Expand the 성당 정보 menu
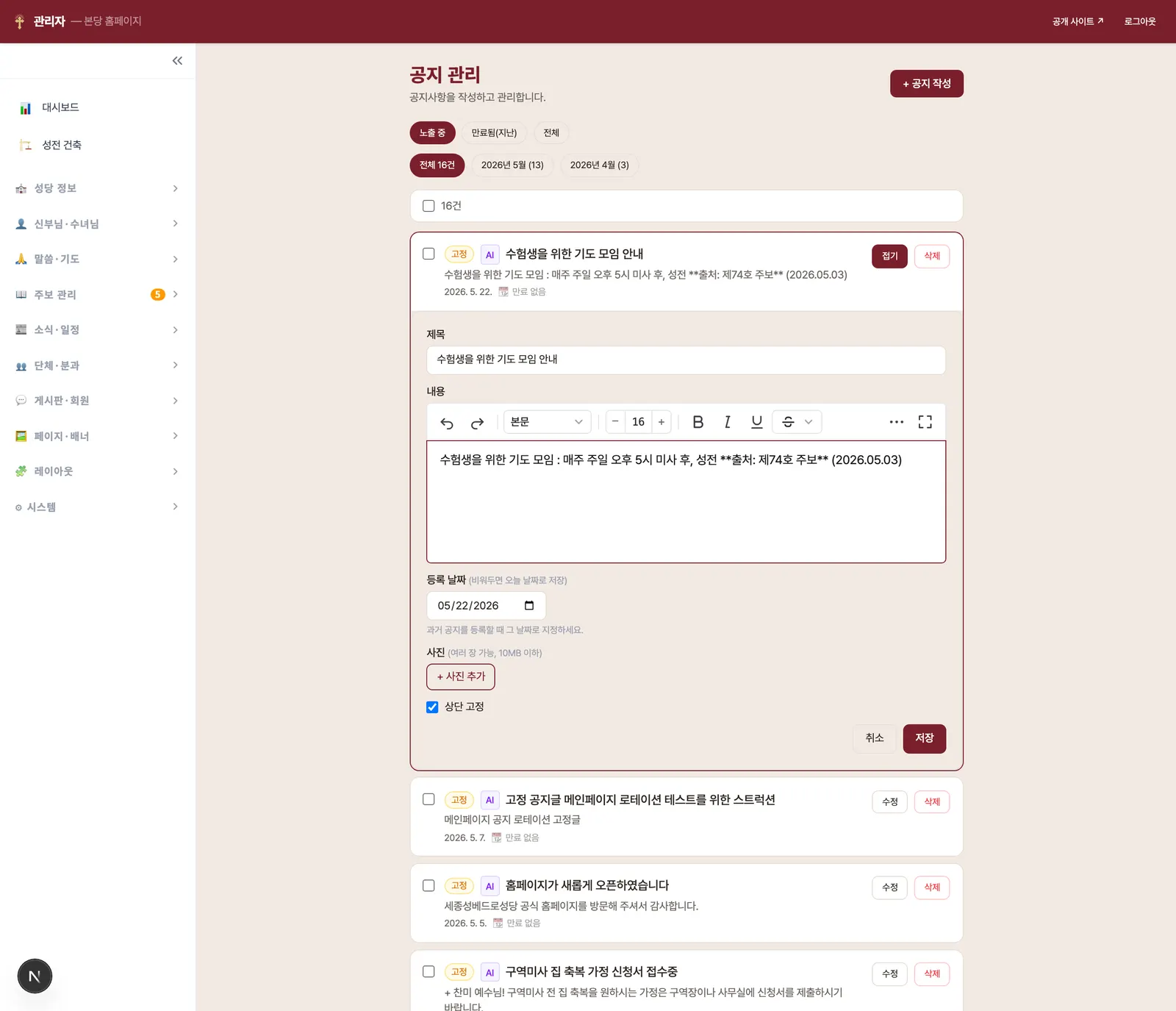The height and width of the screenshot is (1011, 1176). click(x=98, y=188)
